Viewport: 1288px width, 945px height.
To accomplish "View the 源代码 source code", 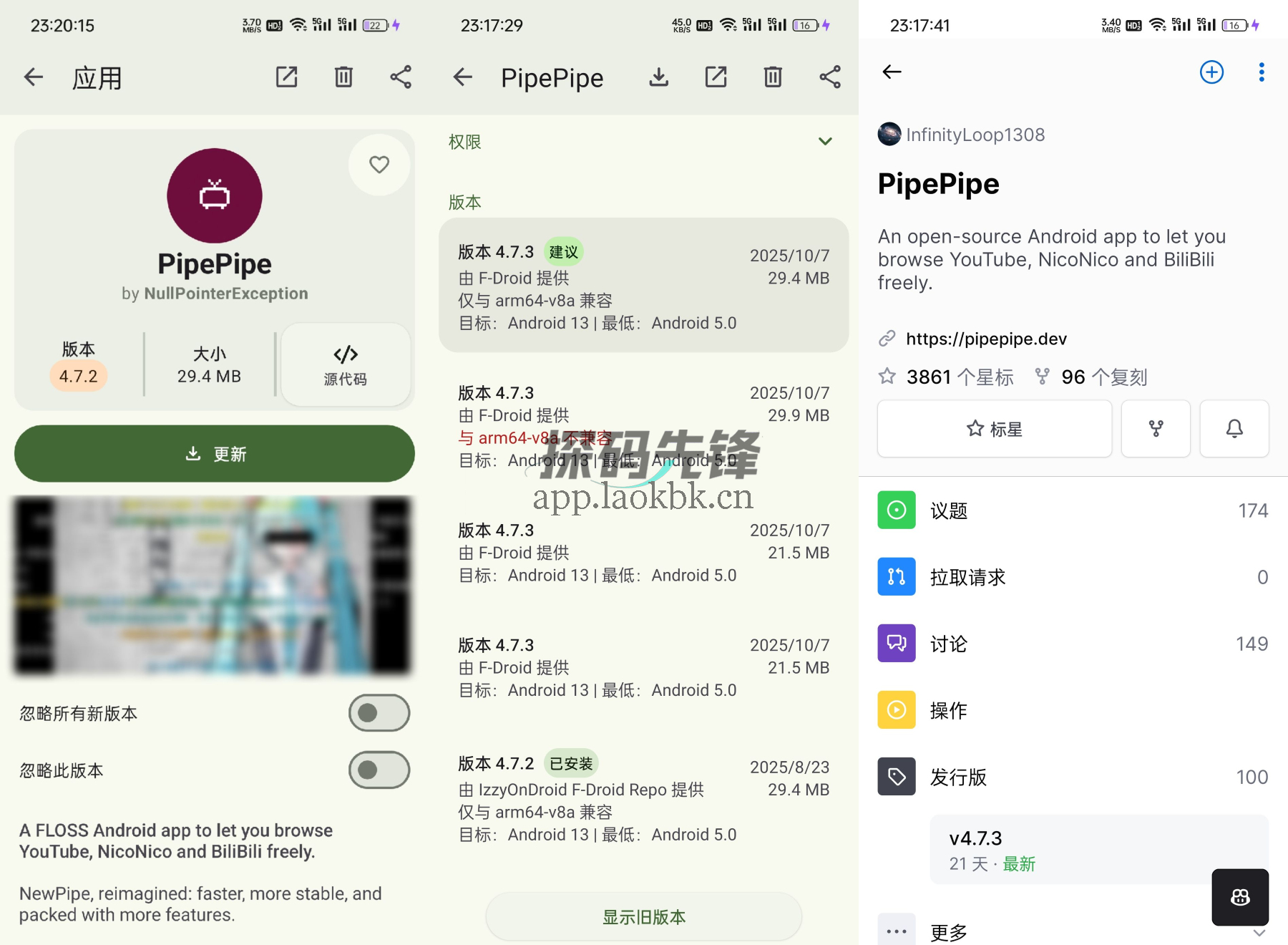I will [x=346, y=365].
